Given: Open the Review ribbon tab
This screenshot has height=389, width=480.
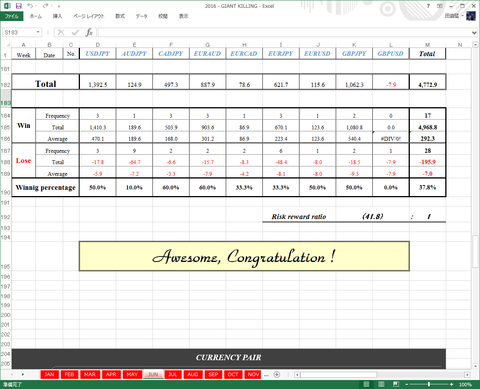Looking at the screenshot, I should point(163,16).
